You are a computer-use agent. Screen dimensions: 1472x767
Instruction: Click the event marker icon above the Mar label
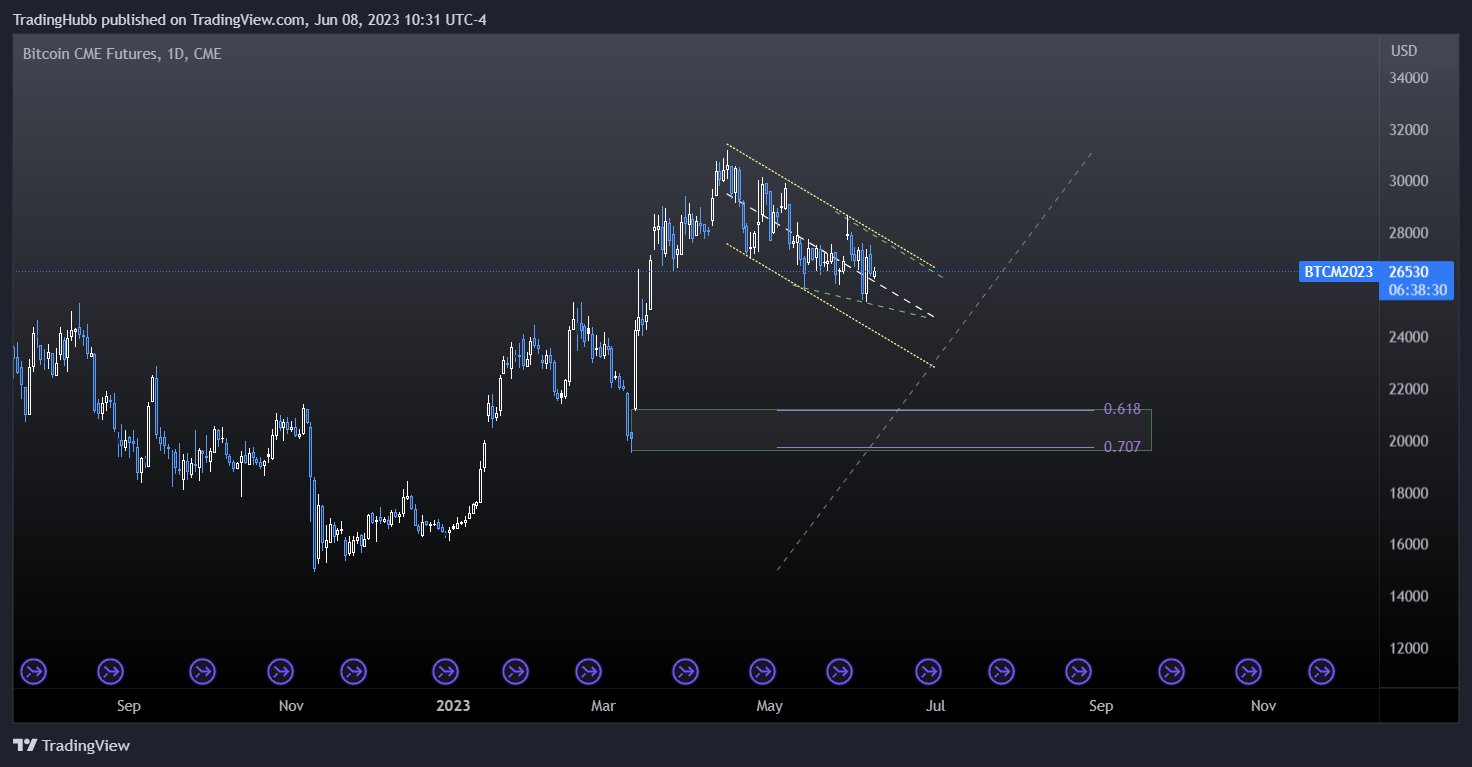pyautogui.click(x=591, y=671)
